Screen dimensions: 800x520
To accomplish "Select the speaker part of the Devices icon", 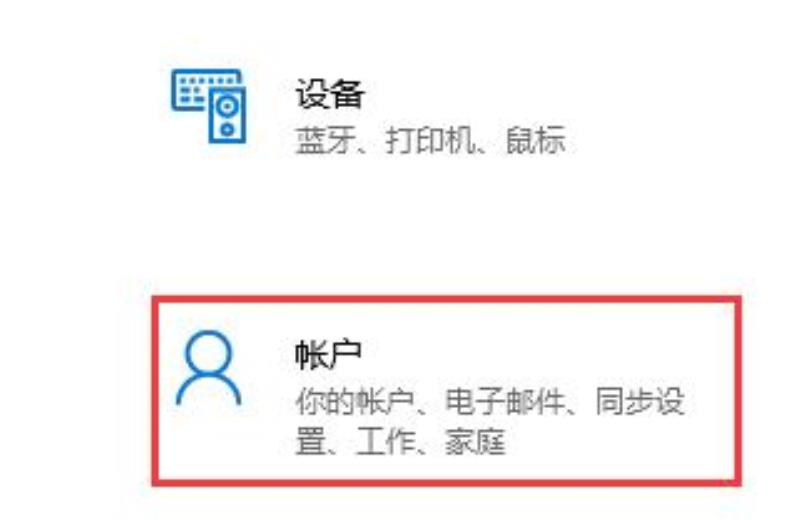I will tap(227, 115).
